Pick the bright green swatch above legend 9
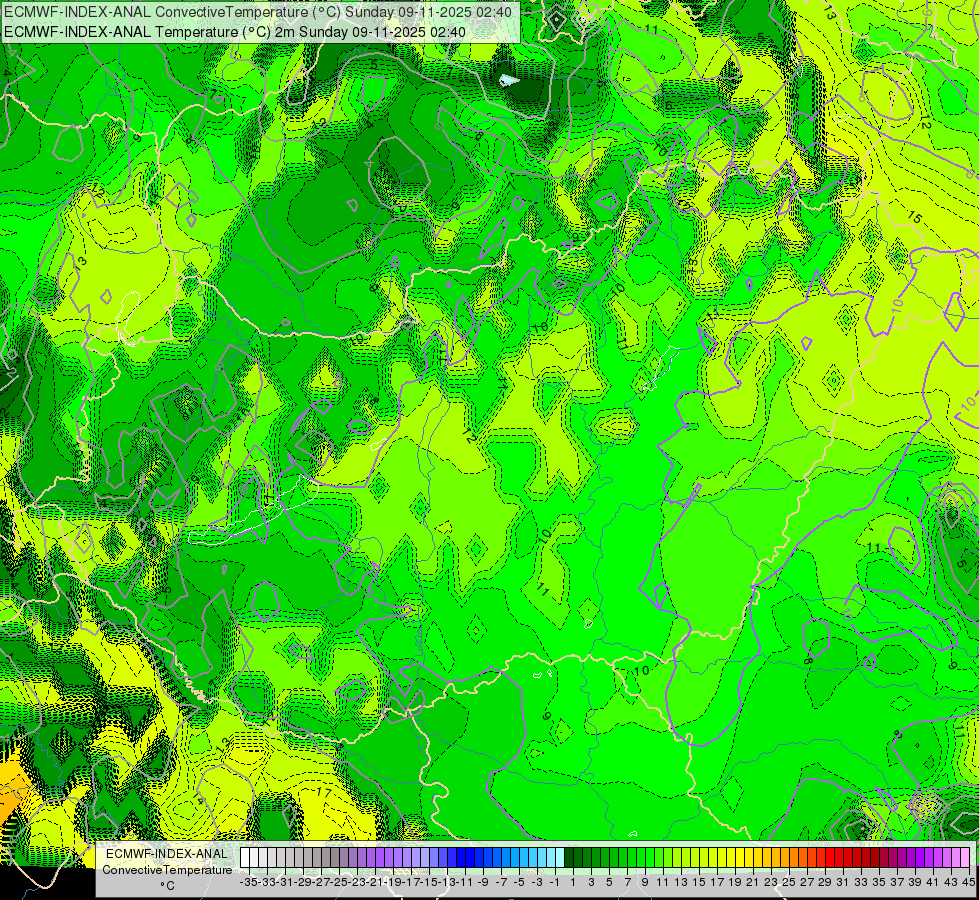The width and height of the screenshot is (979, 900). [643, 858]
